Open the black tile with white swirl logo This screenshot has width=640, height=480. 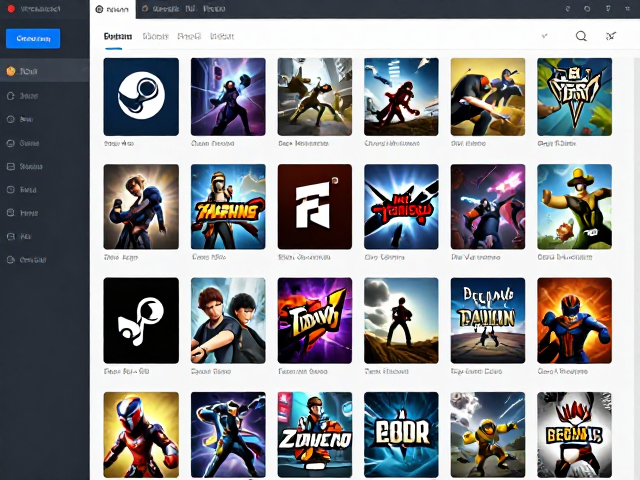[141, 320]
